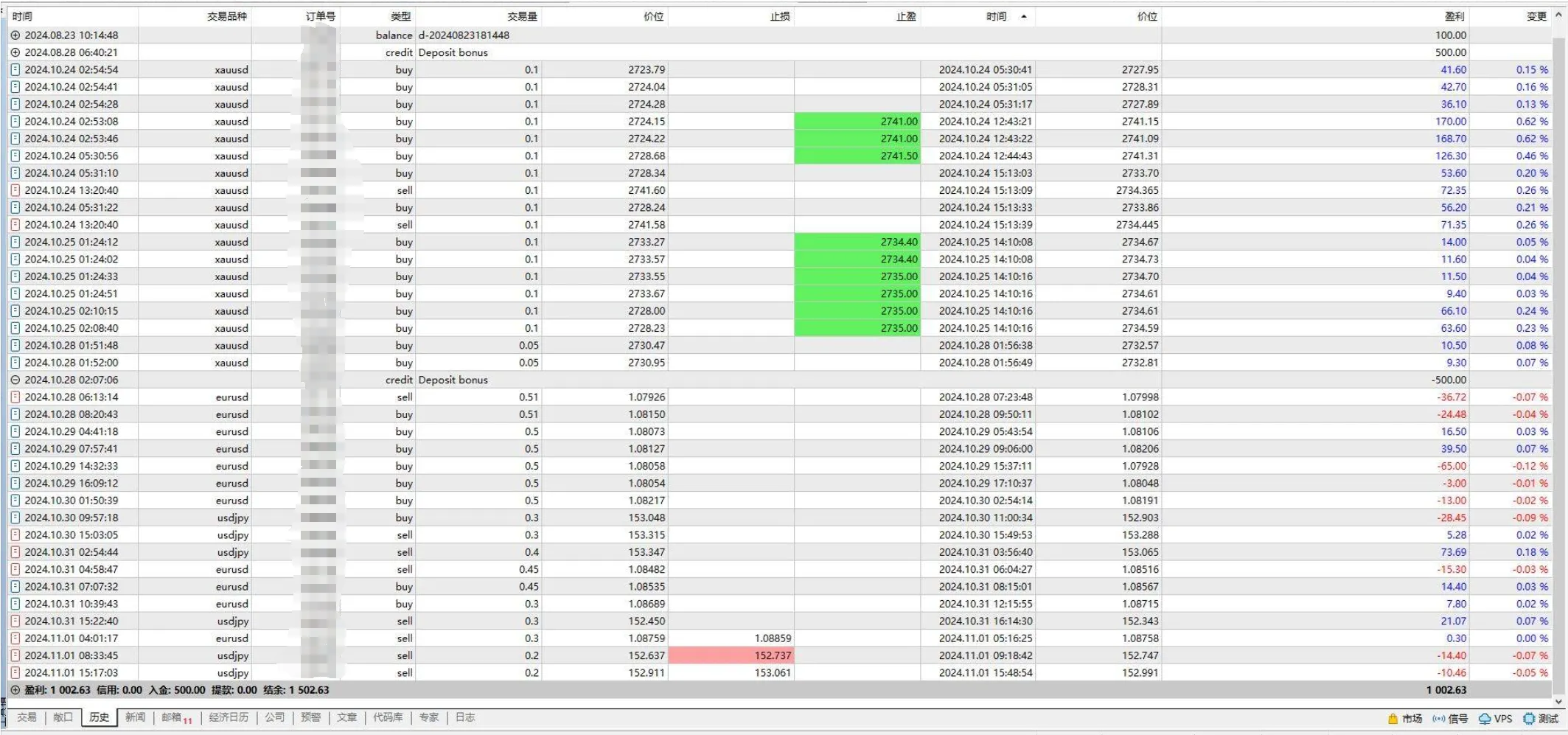The height and width of the screenshot is (735, 1568).
Task: Click buy order icon at 2024.10.24 05:30:56
Action: point(15,156)
